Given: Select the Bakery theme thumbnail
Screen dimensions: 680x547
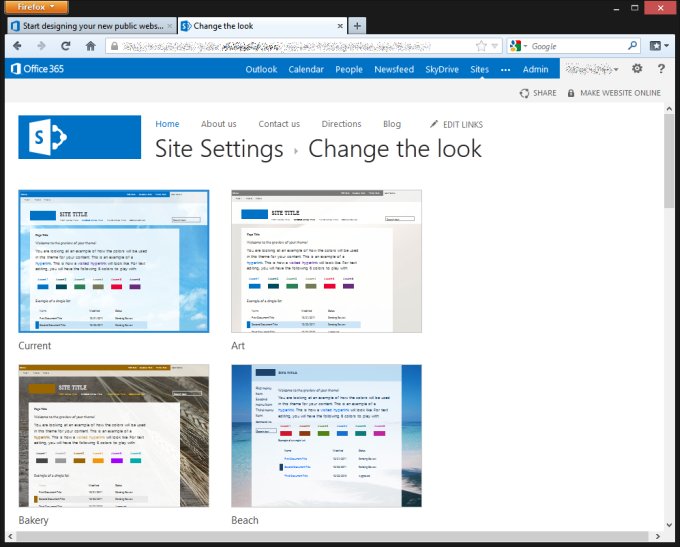Looking at the screenshot, I should (114, 436).
